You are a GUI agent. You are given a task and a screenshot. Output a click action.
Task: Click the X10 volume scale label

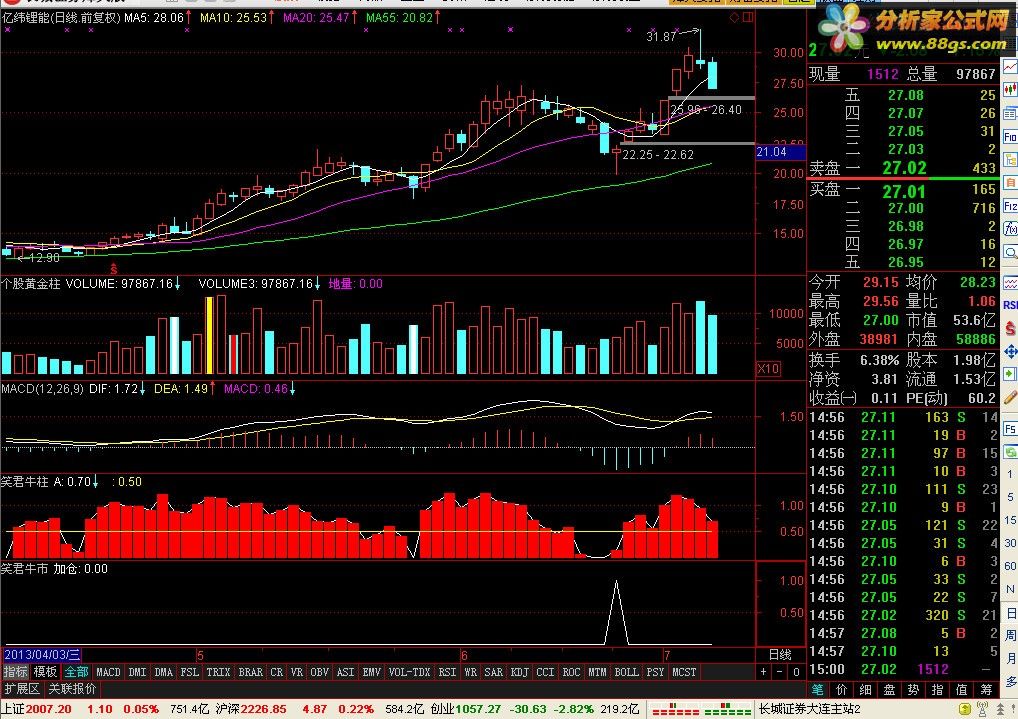[769, 369]
